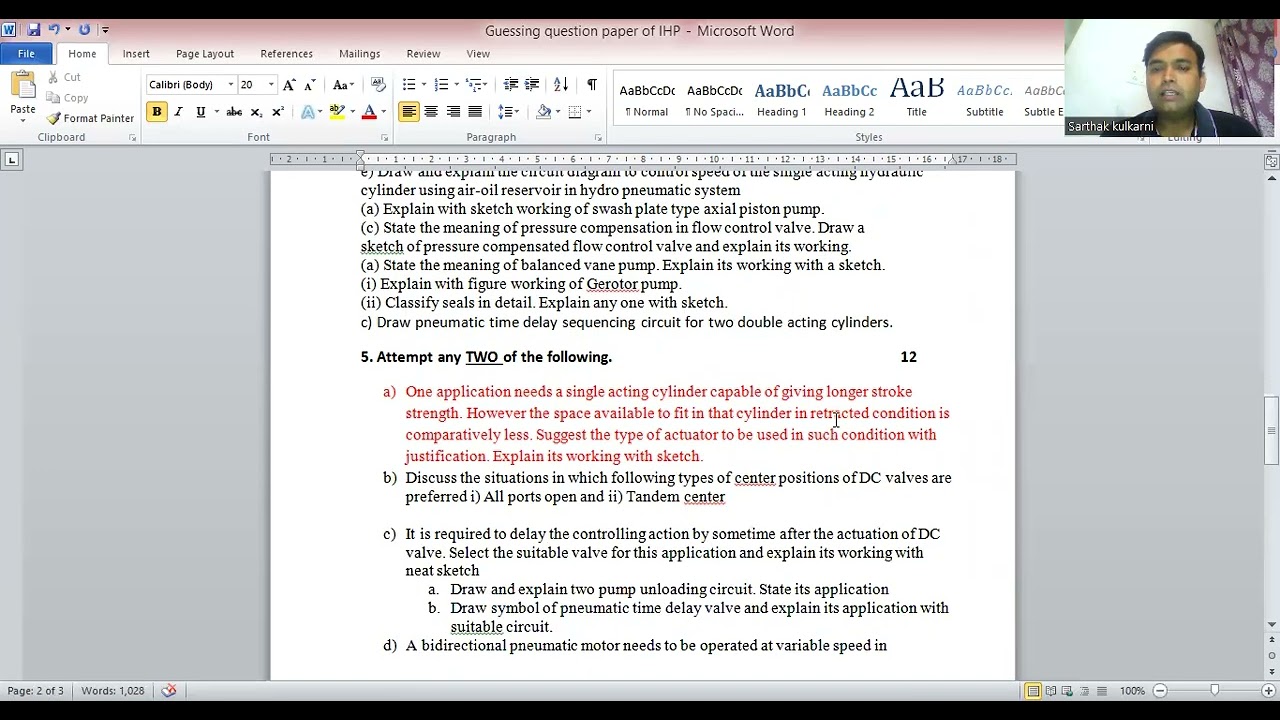Open the font size dropdown

(x=272, y=85)
